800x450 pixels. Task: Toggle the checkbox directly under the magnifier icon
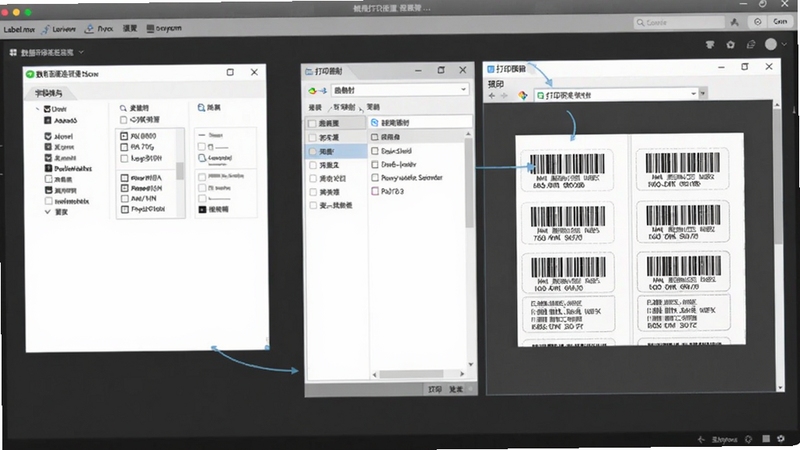pos(123,120)
